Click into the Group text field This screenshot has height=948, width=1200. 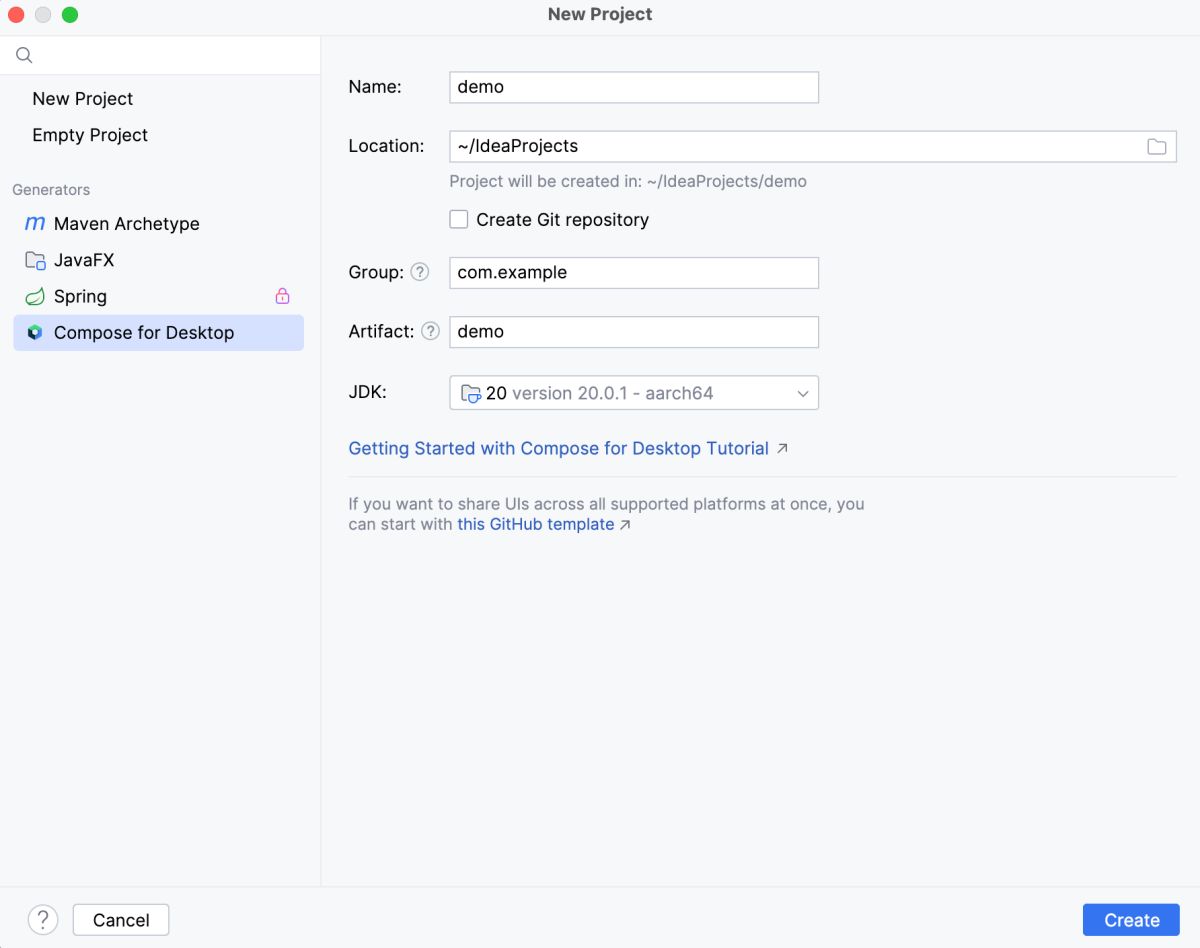pos(634,272)
